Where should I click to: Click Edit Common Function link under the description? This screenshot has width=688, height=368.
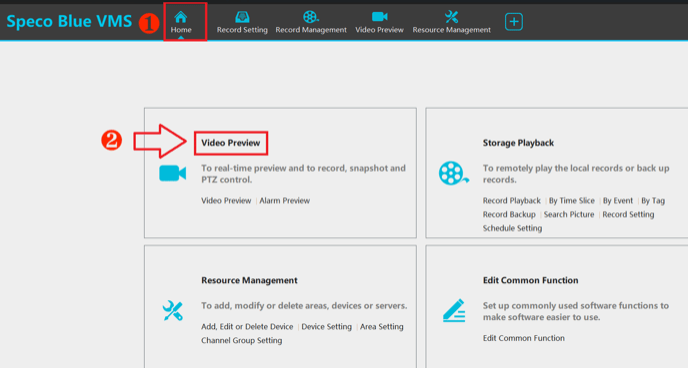523,338
